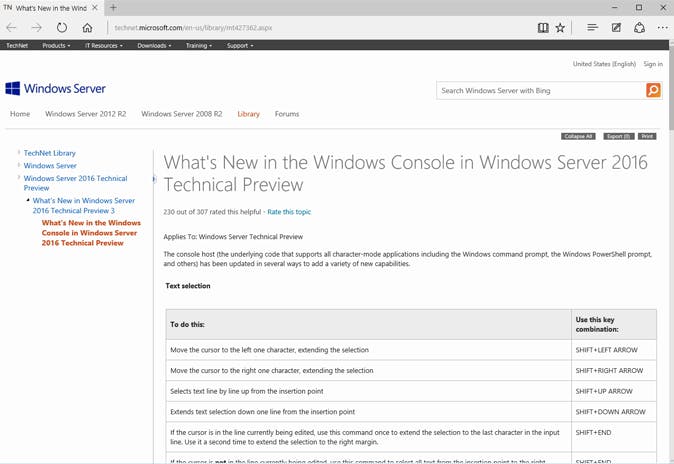Open Reading view book icon
Viewport: 674px width, 464px height.
[543, 28]
